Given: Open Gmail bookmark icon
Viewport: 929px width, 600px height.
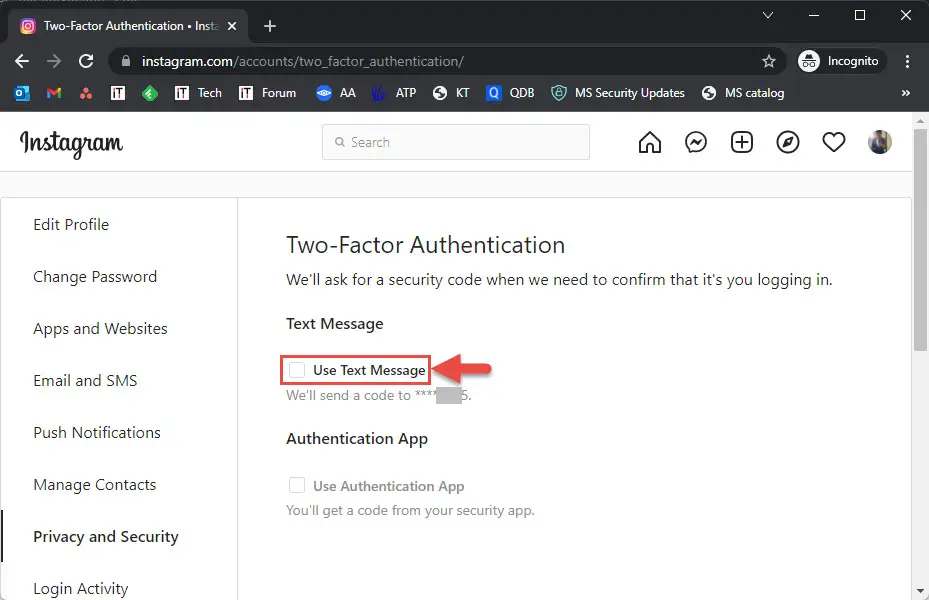Looking at the screenshot, I should (x=54, y=93).
